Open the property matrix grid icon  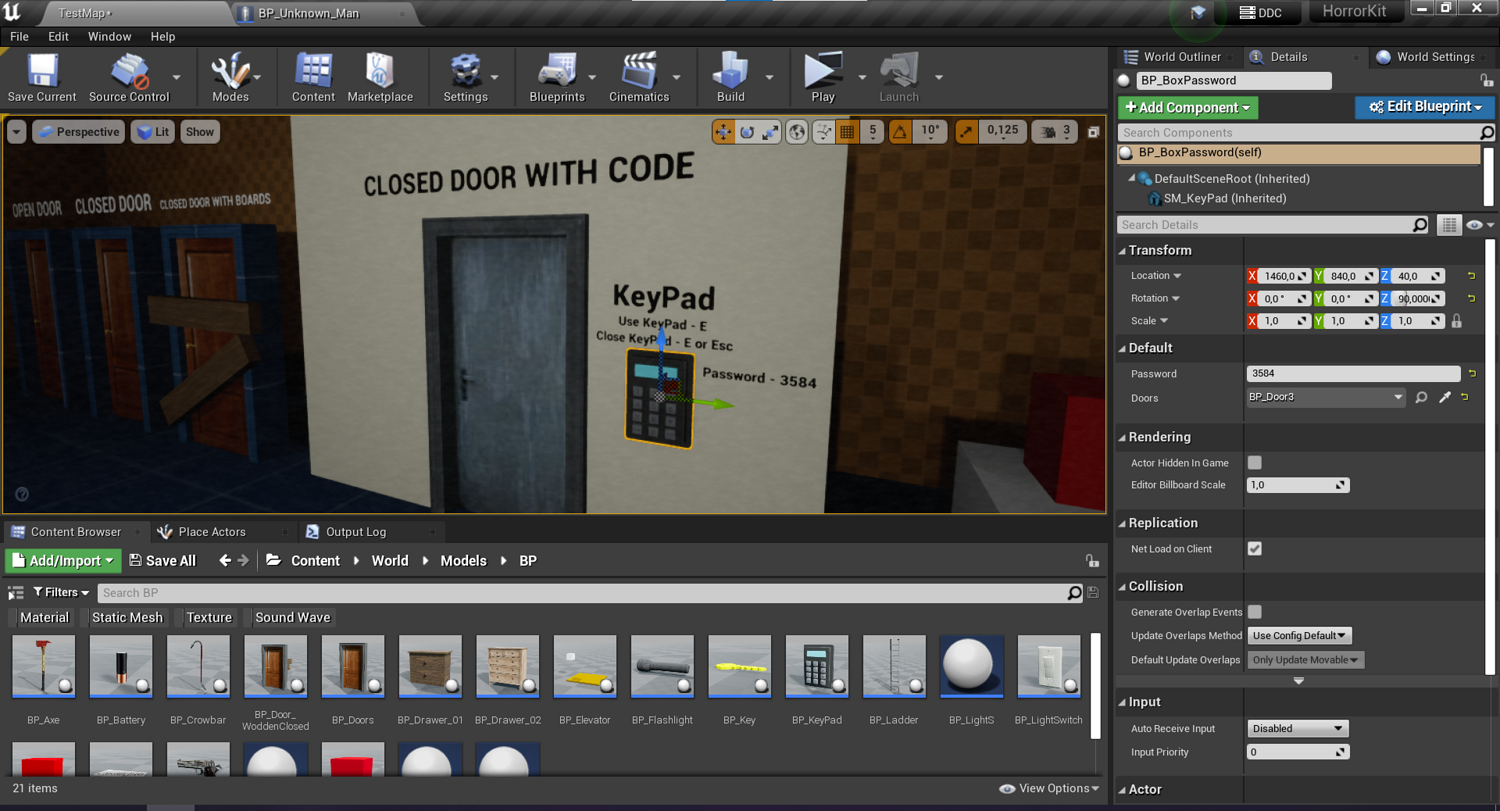tap(1448, 225)
